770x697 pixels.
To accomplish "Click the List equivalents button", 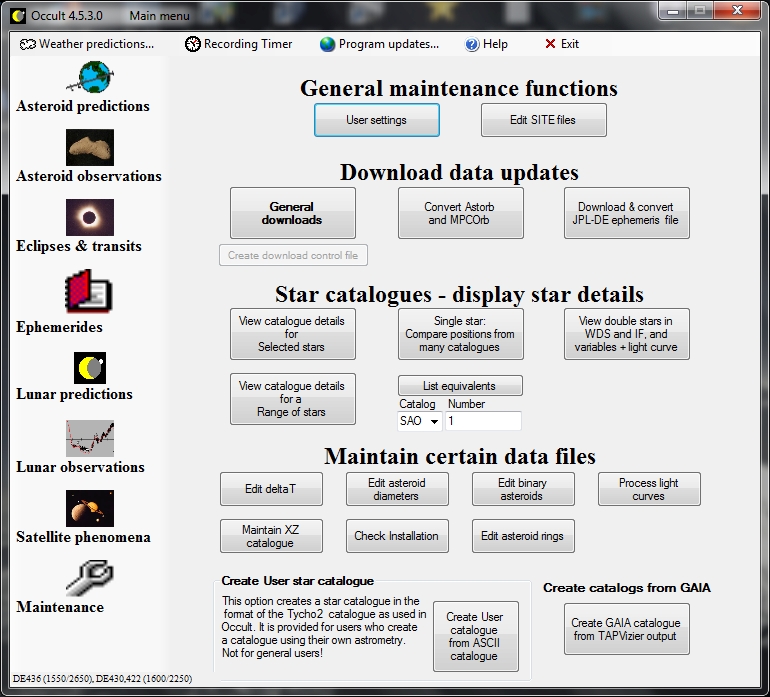I will (460, 386).
